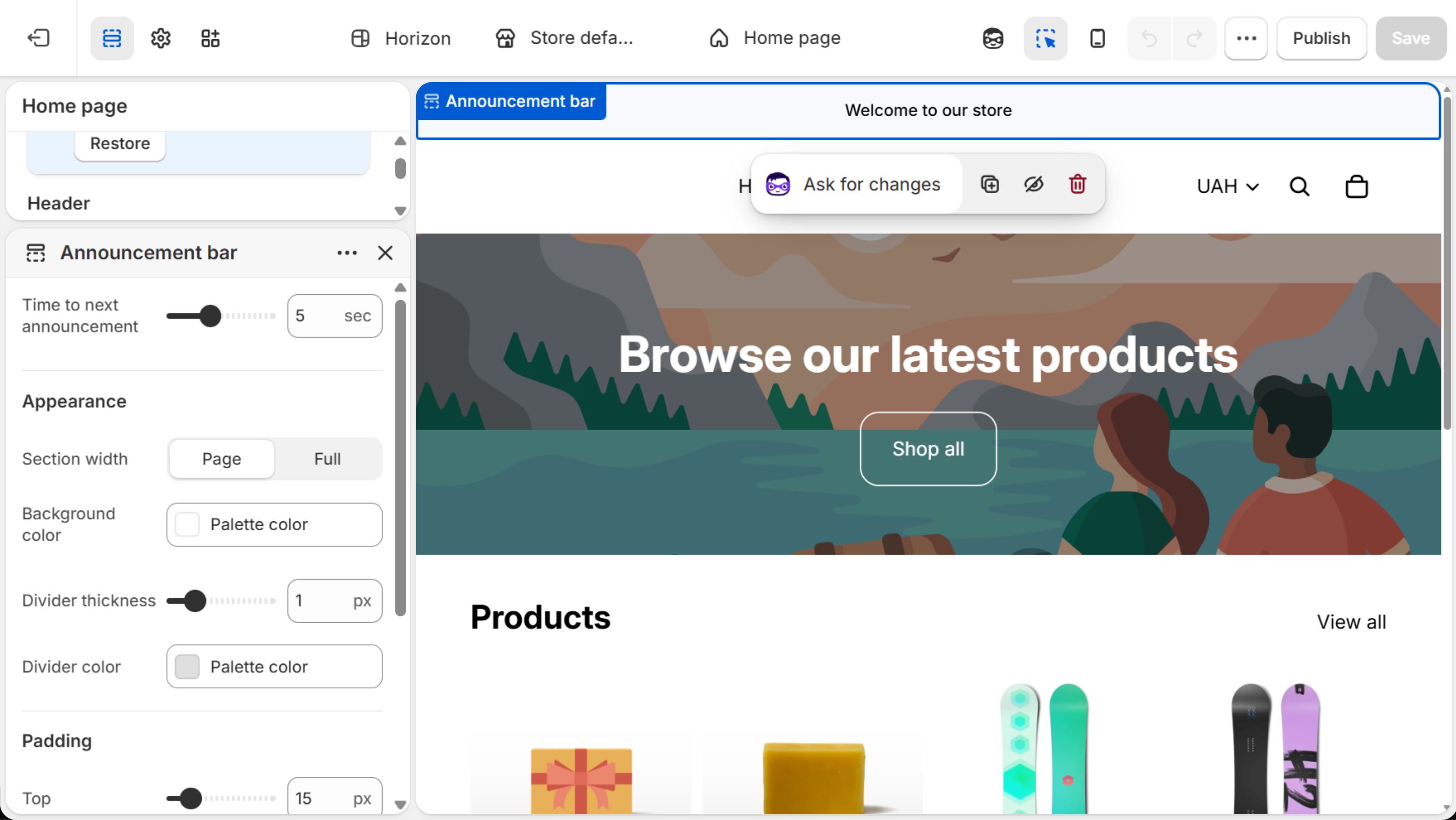Image resolution: width=1456 pixels, height=820 pixels.
Task: Open the Store default market selector
Action: (564, 38)
